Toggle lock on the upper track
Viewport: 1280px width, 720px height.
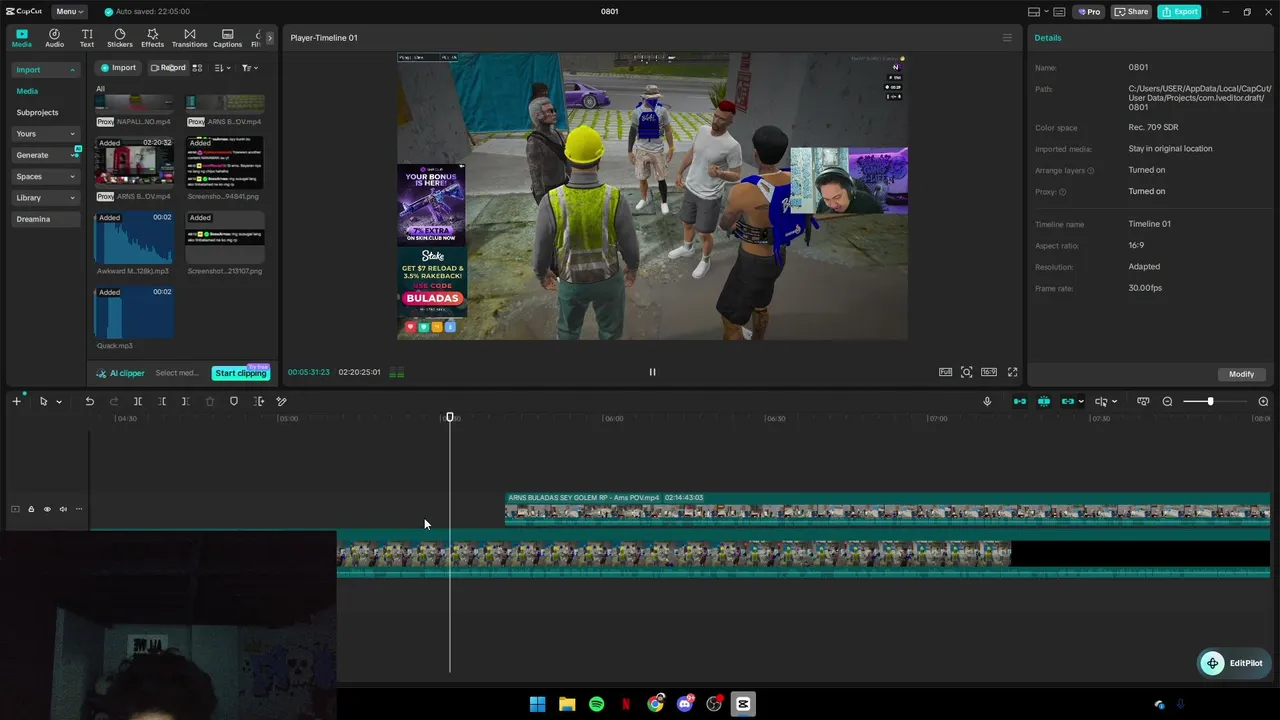pyautogui.click(x=31, y=509)
